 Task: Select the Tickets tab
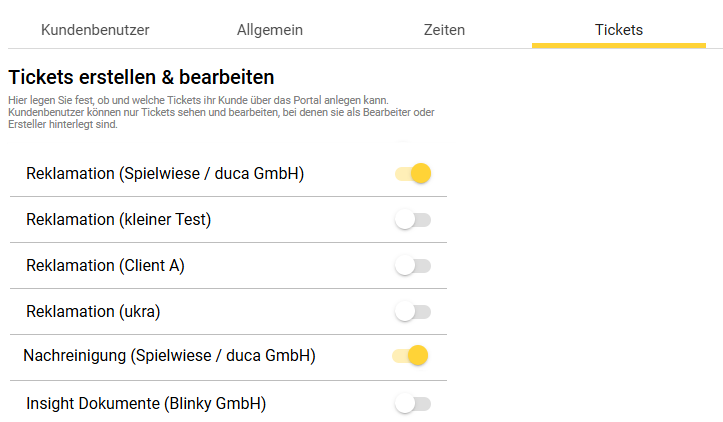coord(619,30)
